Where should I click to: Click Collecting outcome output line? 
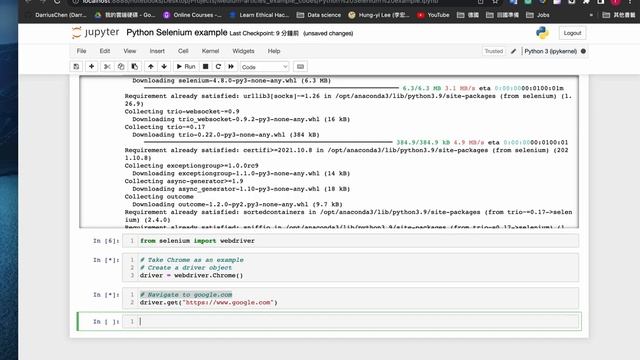pos(159,196)
